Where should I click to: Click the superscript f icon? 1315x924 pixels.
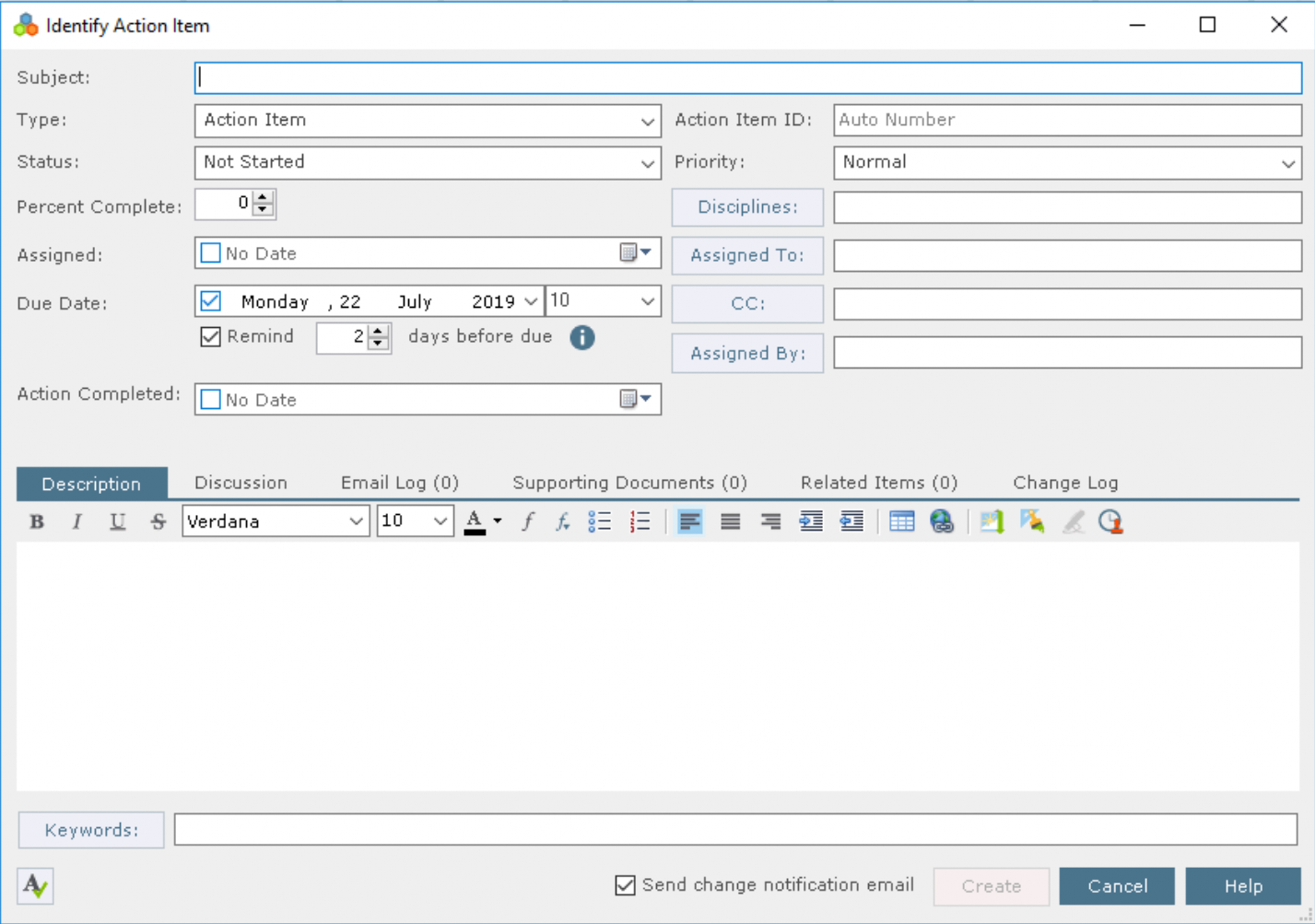[x=528, y=521]
